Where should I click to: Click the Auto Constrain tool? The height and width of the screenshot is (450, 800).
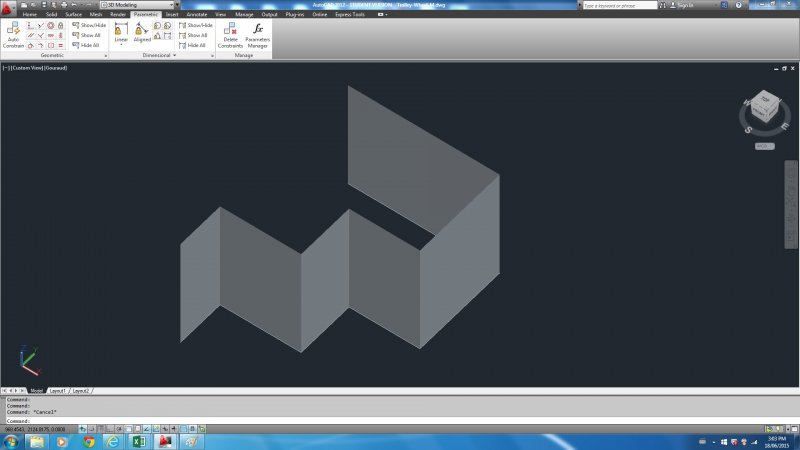click(x=13, y=35)
